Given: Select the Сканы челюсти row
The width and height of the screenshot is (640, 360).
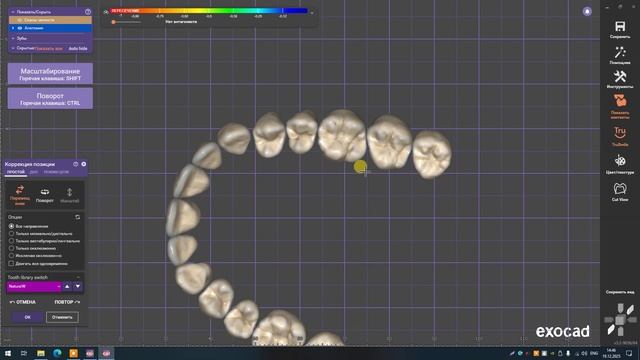Looking at the screenshot, I should point(50,20).
